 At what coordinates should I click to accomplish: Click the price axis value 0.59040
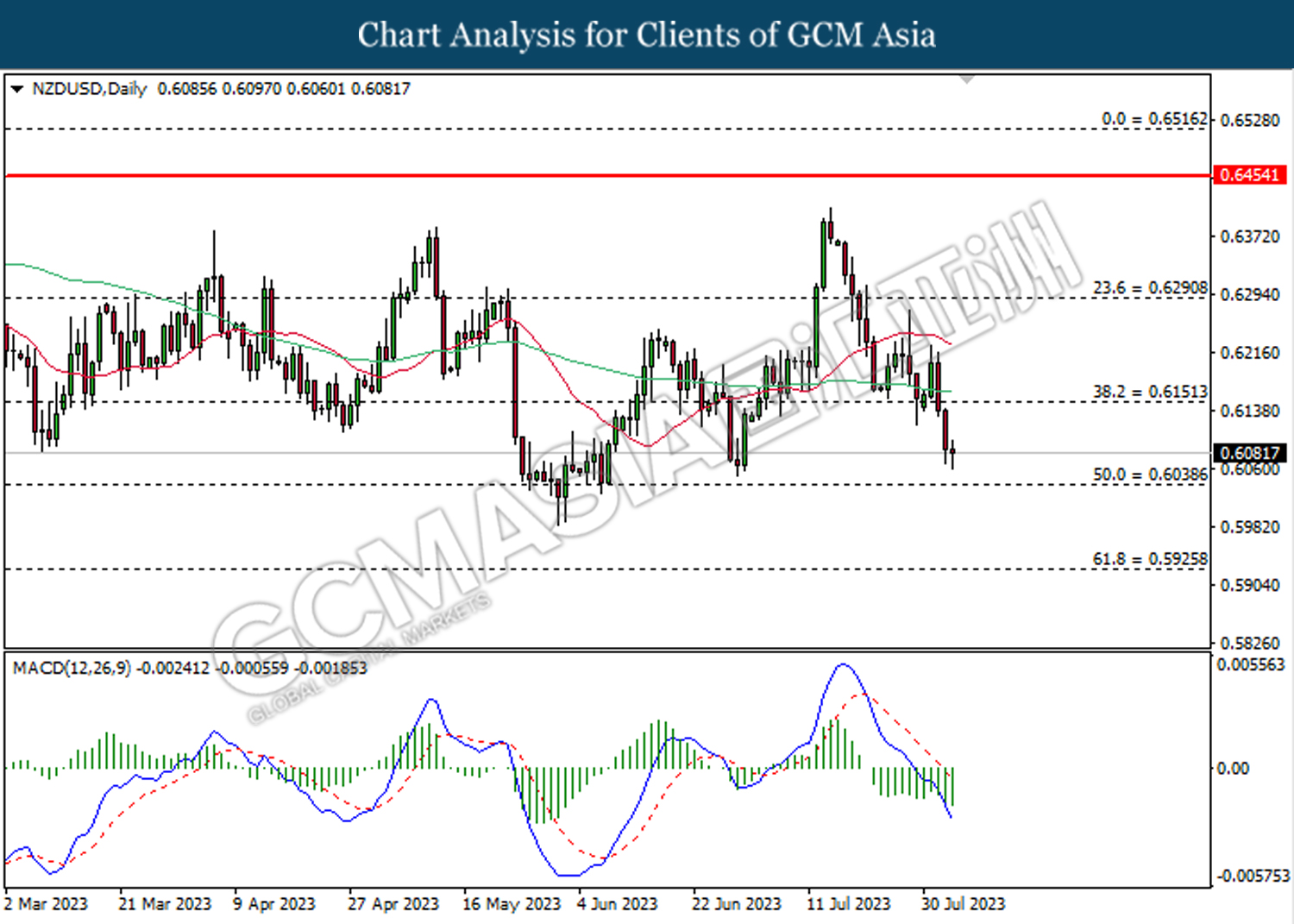pos(1250,585)
